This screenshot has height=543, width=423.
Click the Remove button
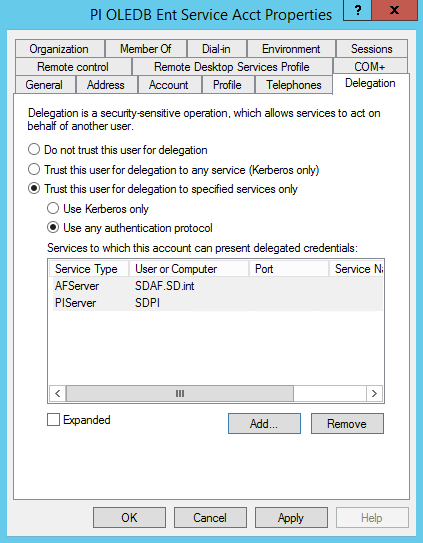347,424
